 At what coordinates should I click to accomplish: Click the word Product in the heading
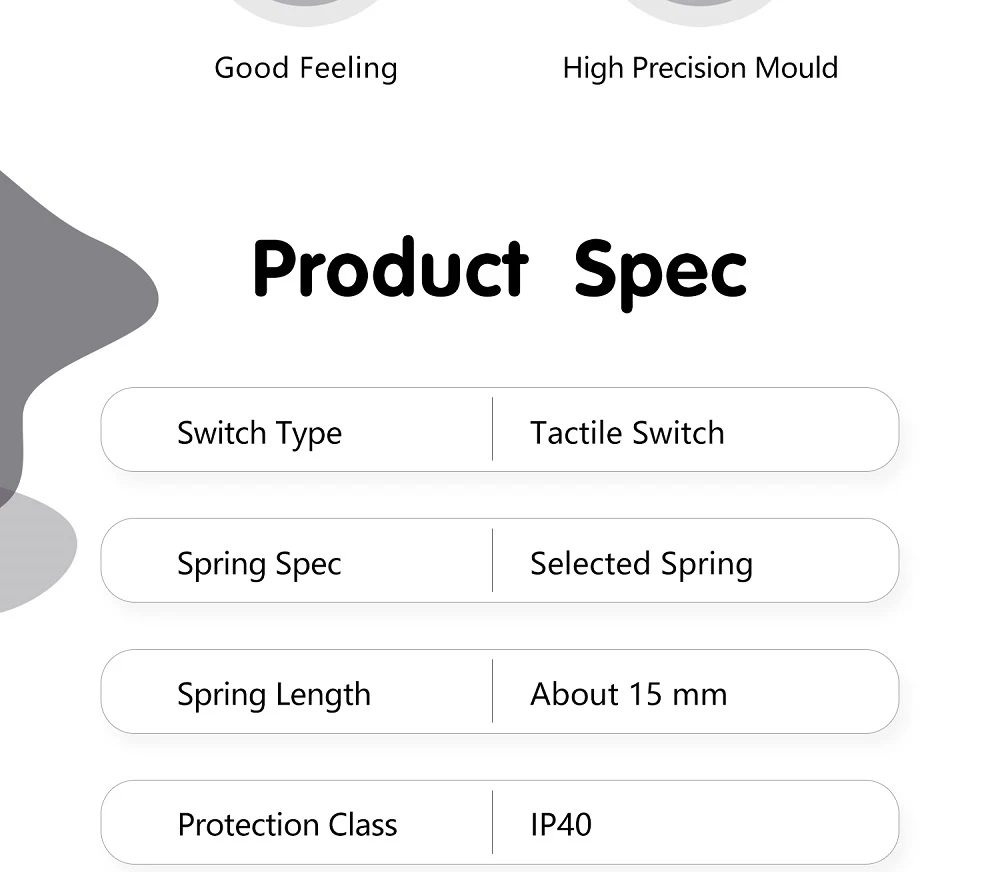(390, 270)
